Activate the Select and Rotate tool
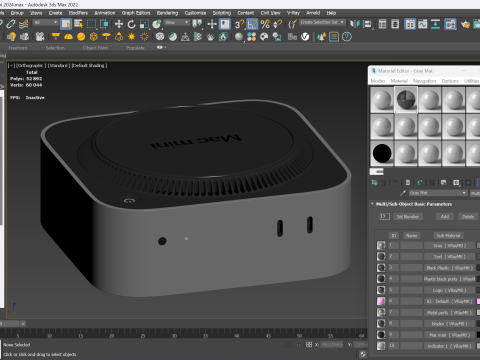The width and height of the screenshot is (480, 360). point(131,24)
